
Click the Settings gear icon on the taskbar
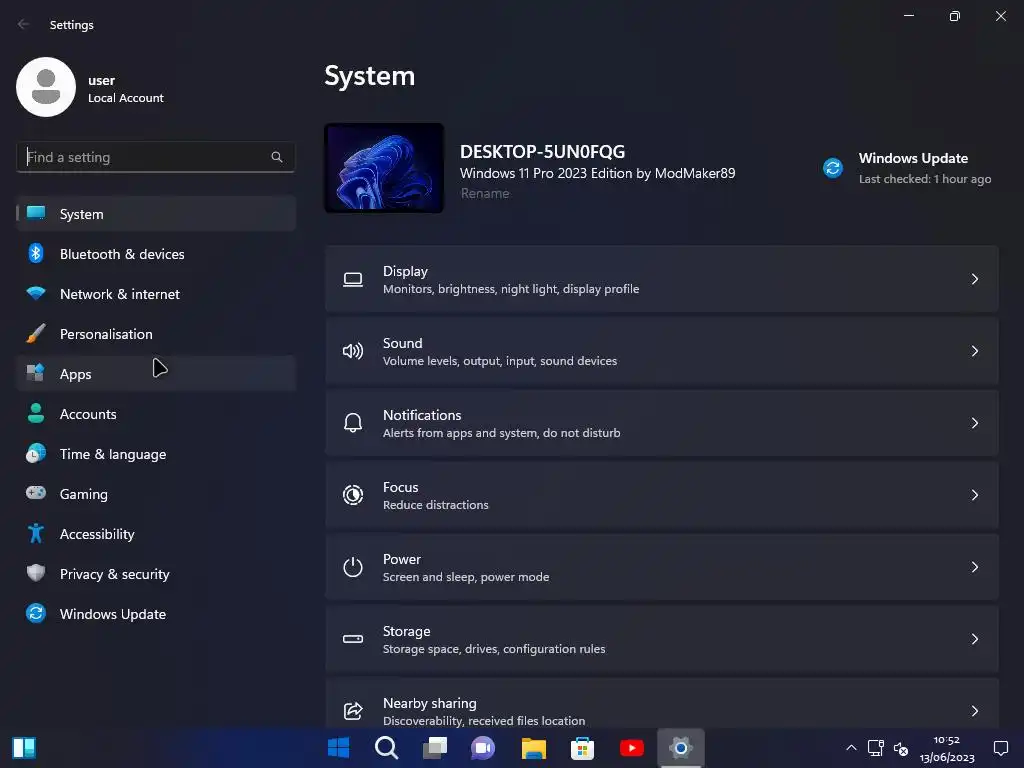(680, 748)
